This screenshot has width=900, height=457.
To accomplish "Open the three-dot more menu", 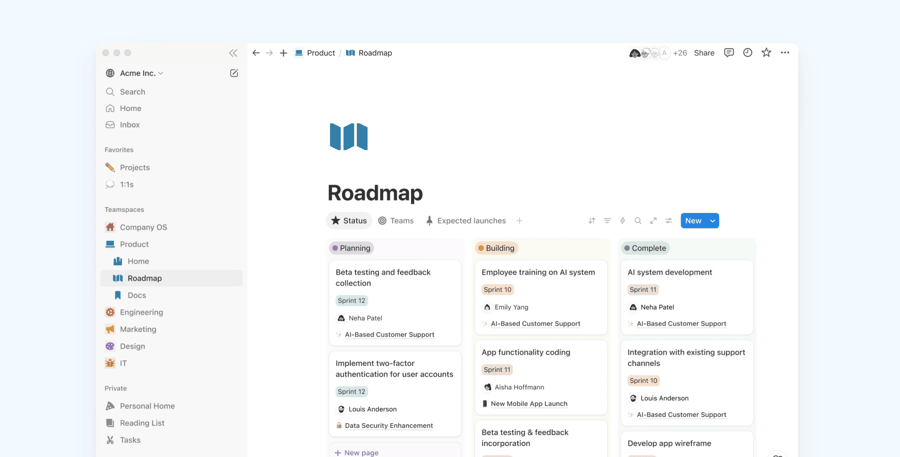I will pyautogui.click(x=785, y=53).
